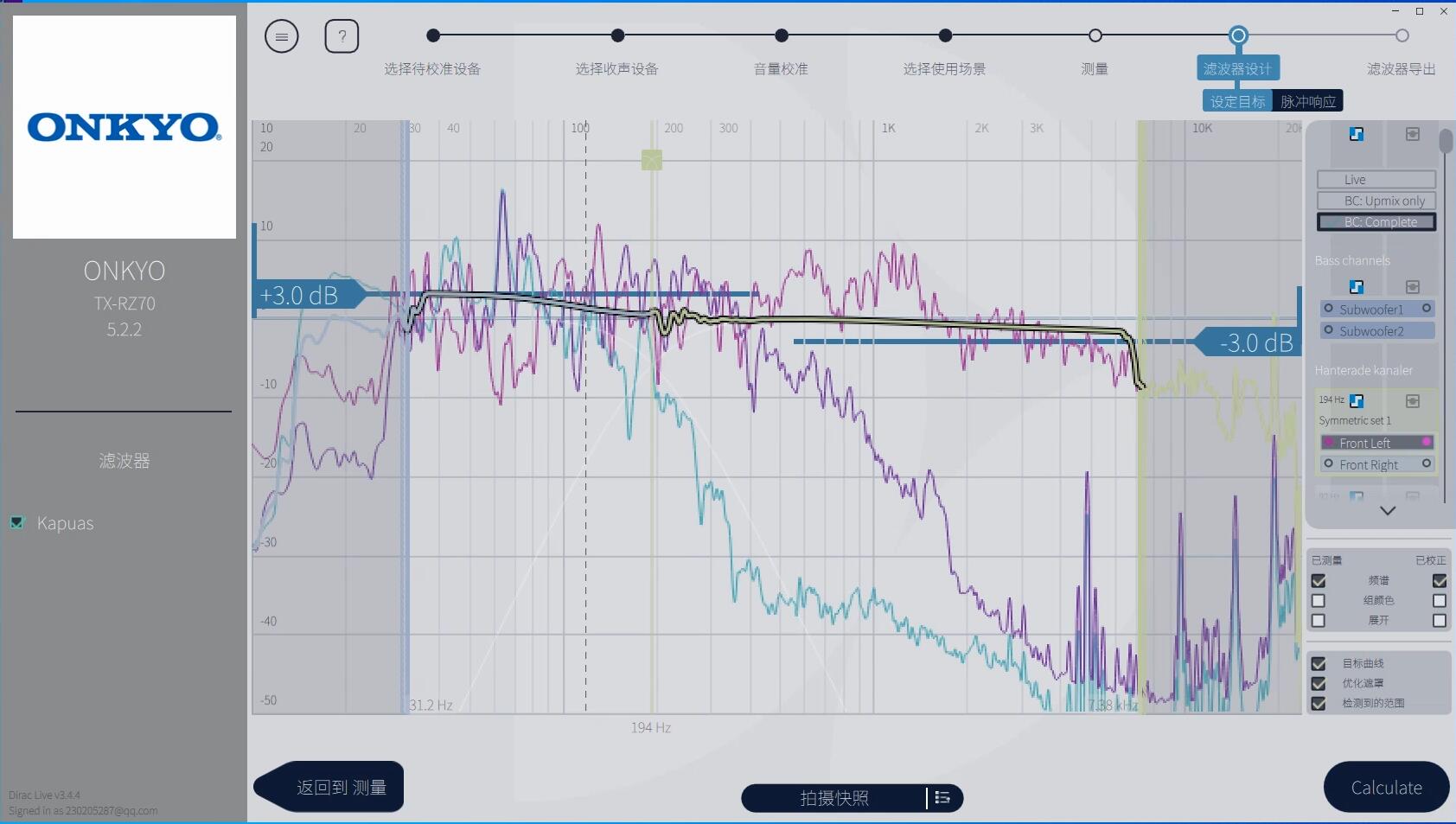Open snapshot list icon beside 拍摄快照
1456x824 pixels.
click(942, 798)
